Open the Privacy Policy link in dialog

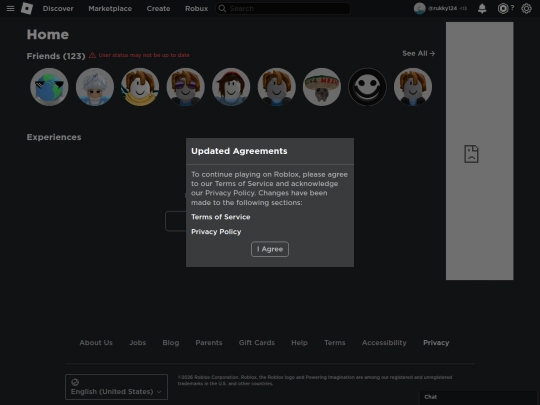coord(216,232)
